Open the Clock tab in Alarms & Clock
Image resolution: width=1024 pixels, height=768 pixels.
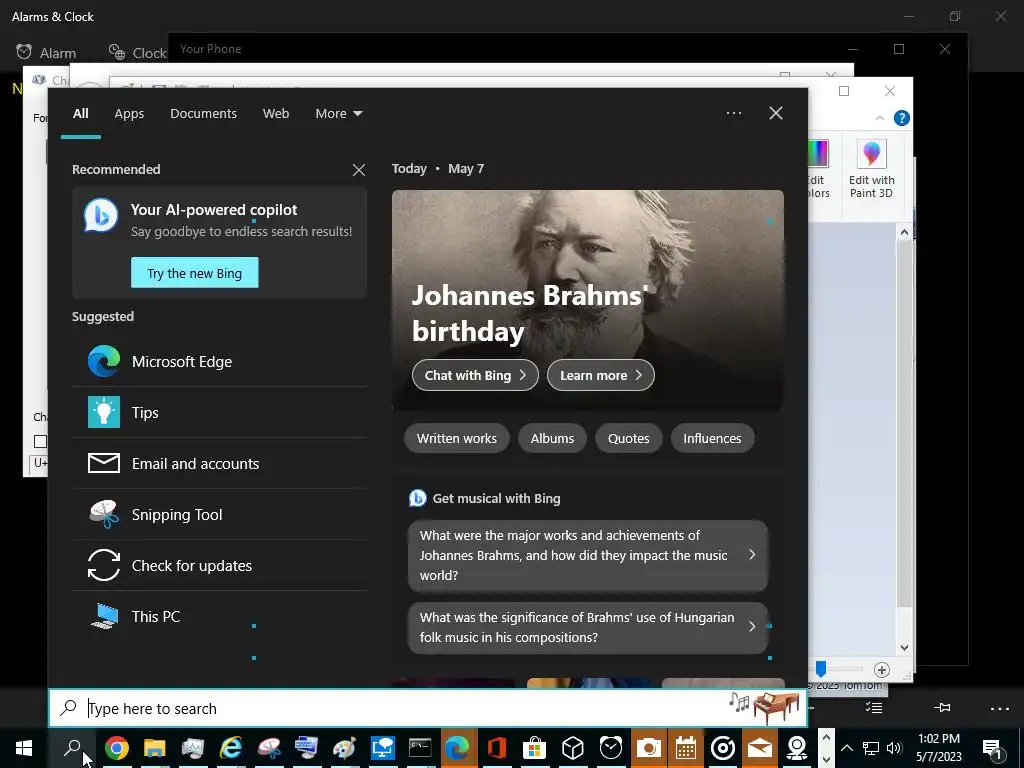(138, 53)
